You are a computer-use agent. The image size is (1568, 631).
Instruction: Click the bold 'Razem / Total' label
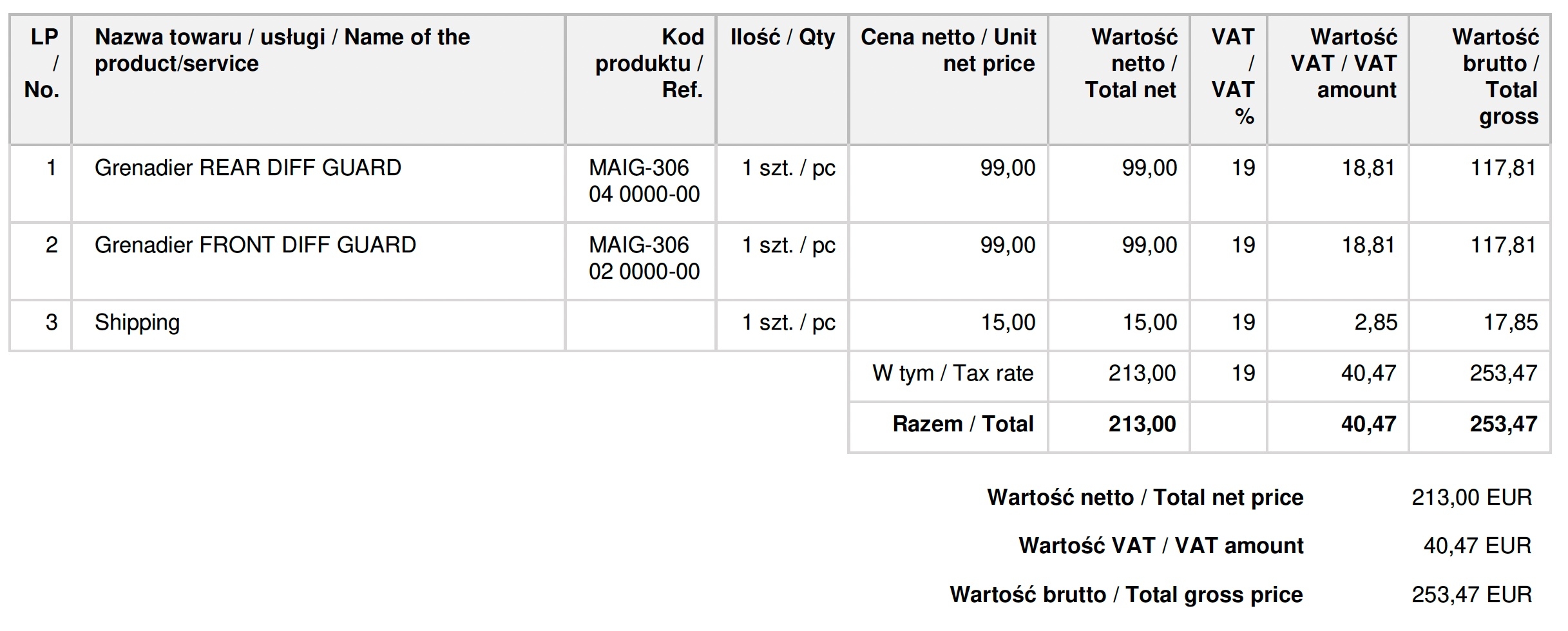[962, 424]
